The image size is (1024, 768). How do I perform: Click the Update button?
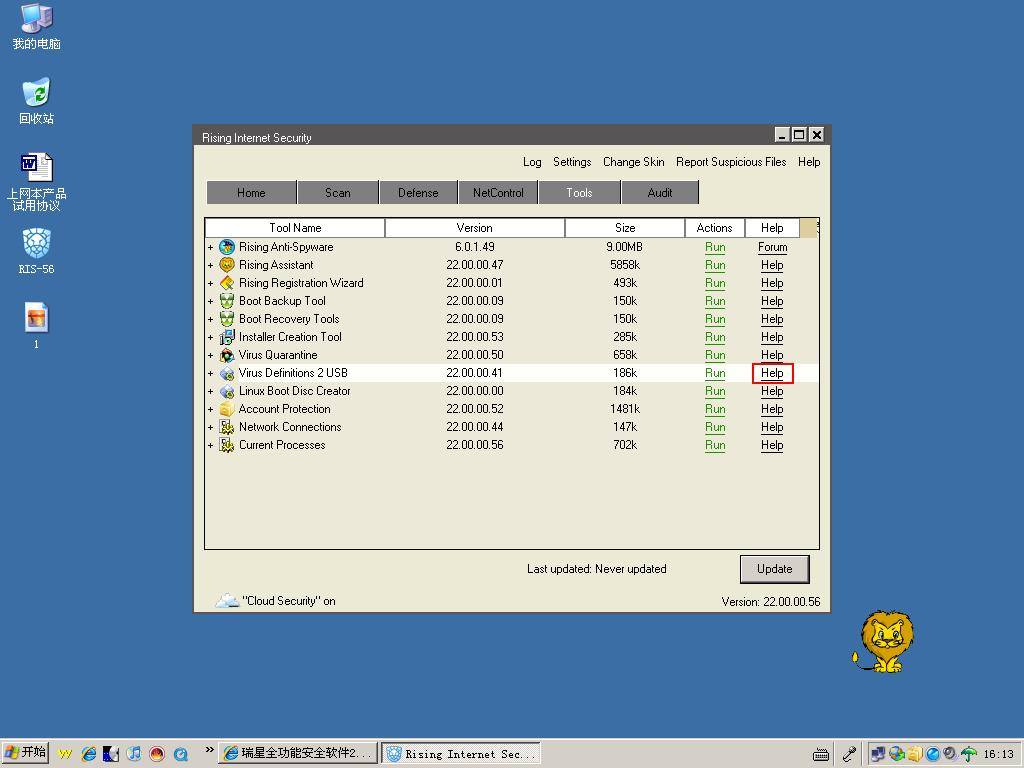coord(775,569)
